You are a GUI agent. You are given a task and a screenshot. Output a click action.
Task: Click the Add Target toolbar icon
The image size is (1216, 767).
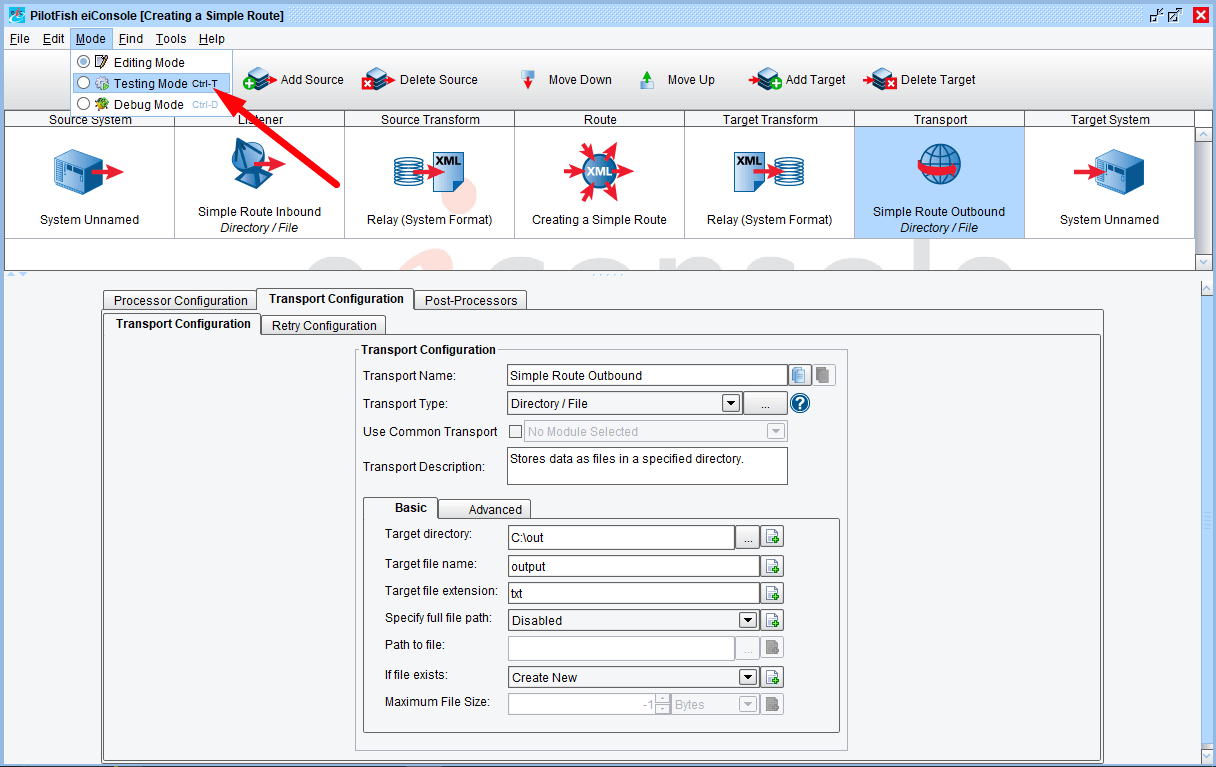(x=768, y=80)
